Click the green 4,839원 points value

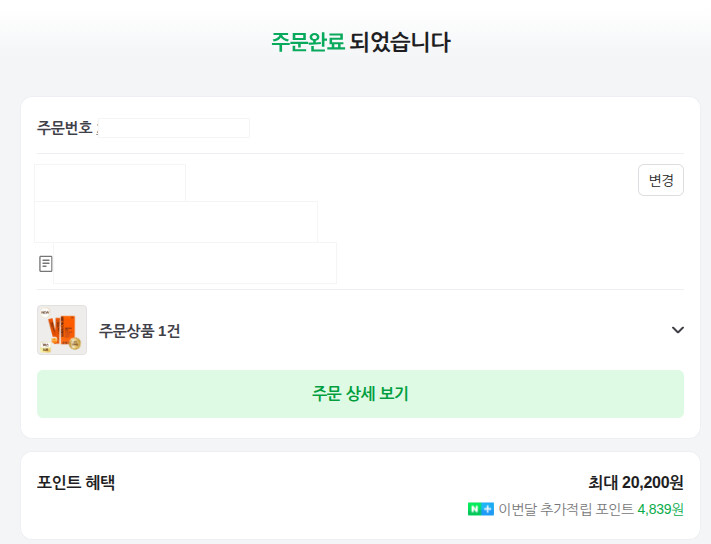[x=660, y=509]
